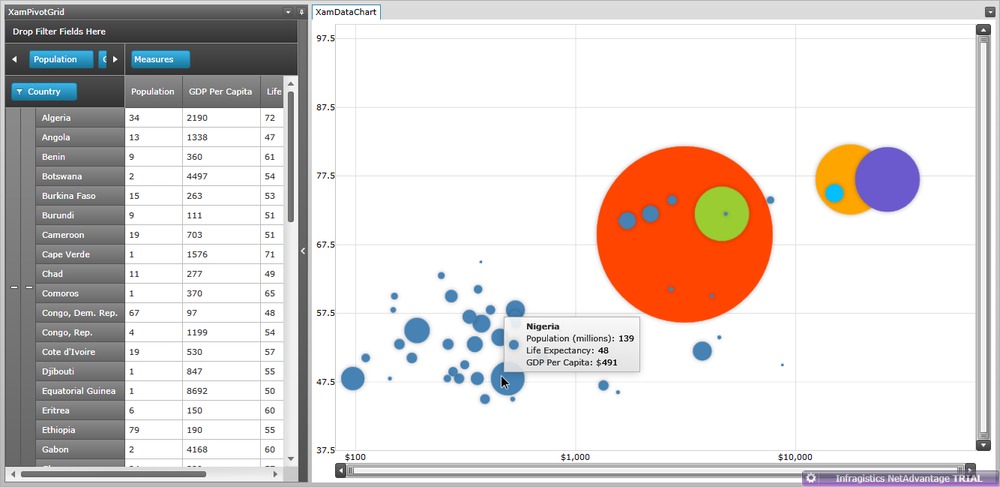Open XamPivotGrid pane options dropdown
This screenshot has width=1000, height=487.
tap(288, 12)
